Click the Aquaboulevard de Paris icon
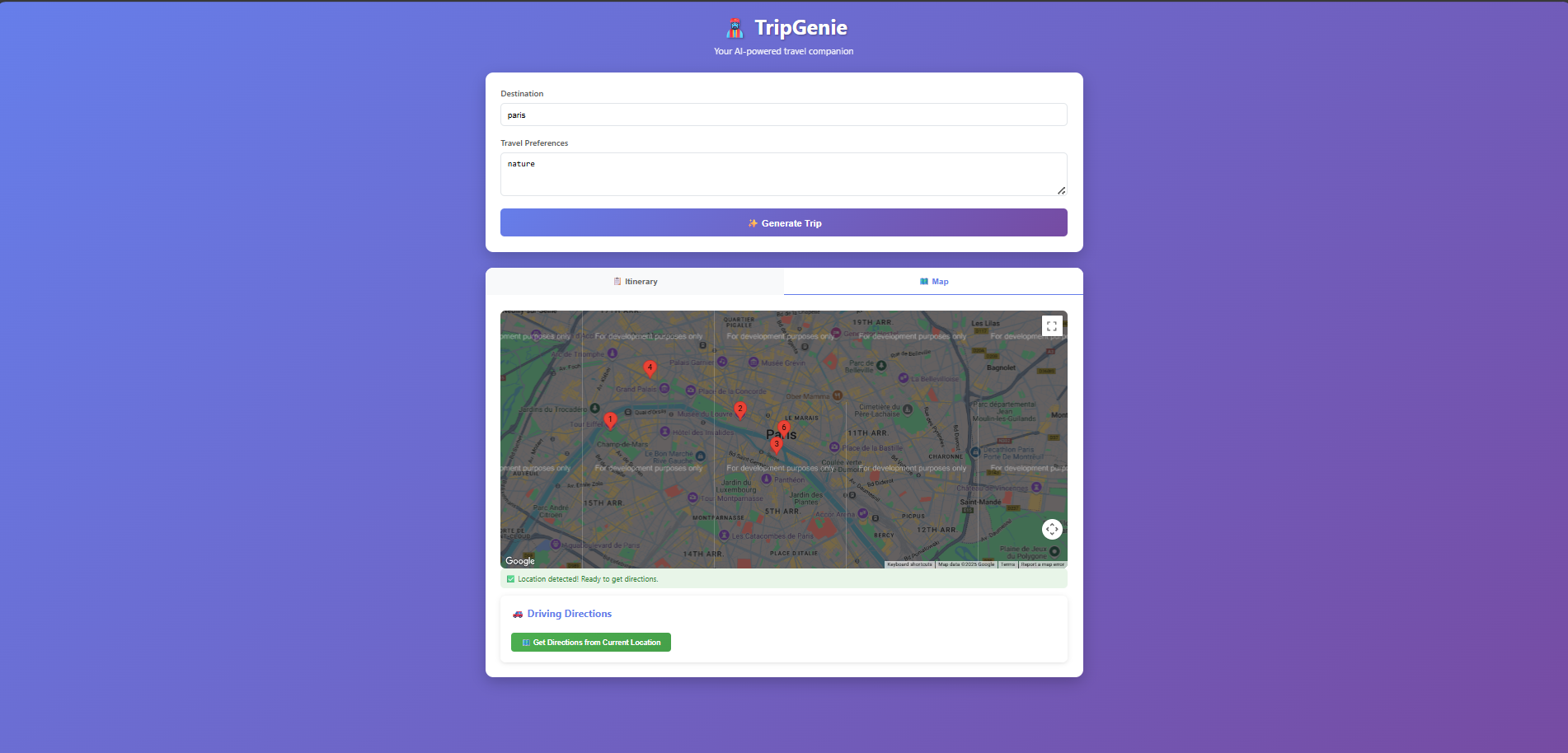1568x753 pixels. click(x=556, y=545)
